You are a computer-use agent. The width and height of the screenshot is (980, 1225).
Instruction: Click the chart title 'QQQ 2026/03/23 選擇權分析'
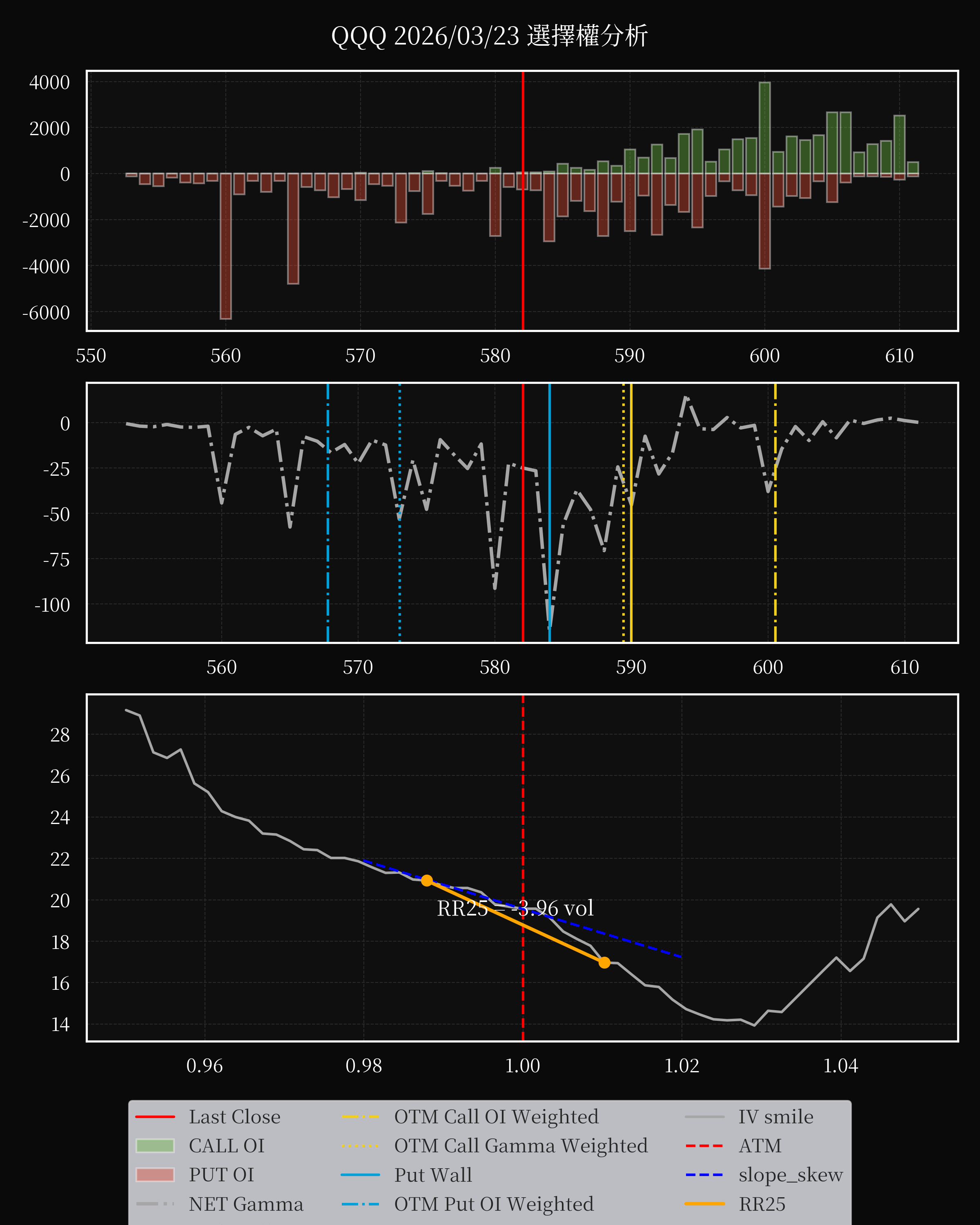(x=490, y=36)
